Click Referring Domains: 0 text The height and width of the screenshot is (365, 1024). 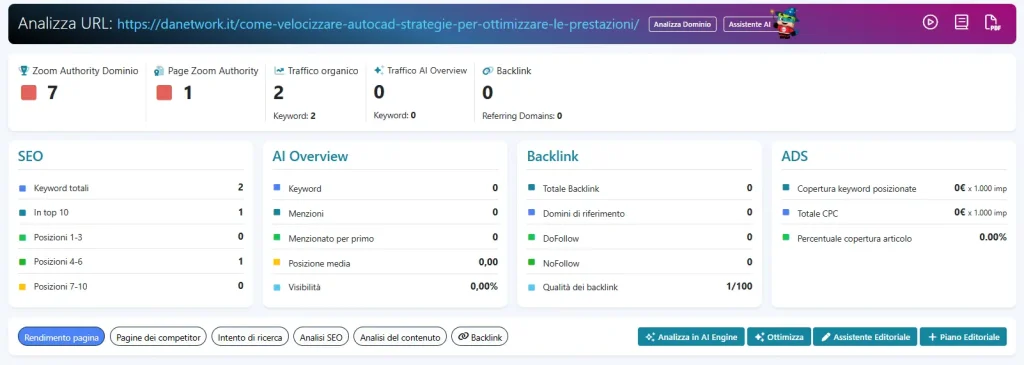[x=522, y=116]
